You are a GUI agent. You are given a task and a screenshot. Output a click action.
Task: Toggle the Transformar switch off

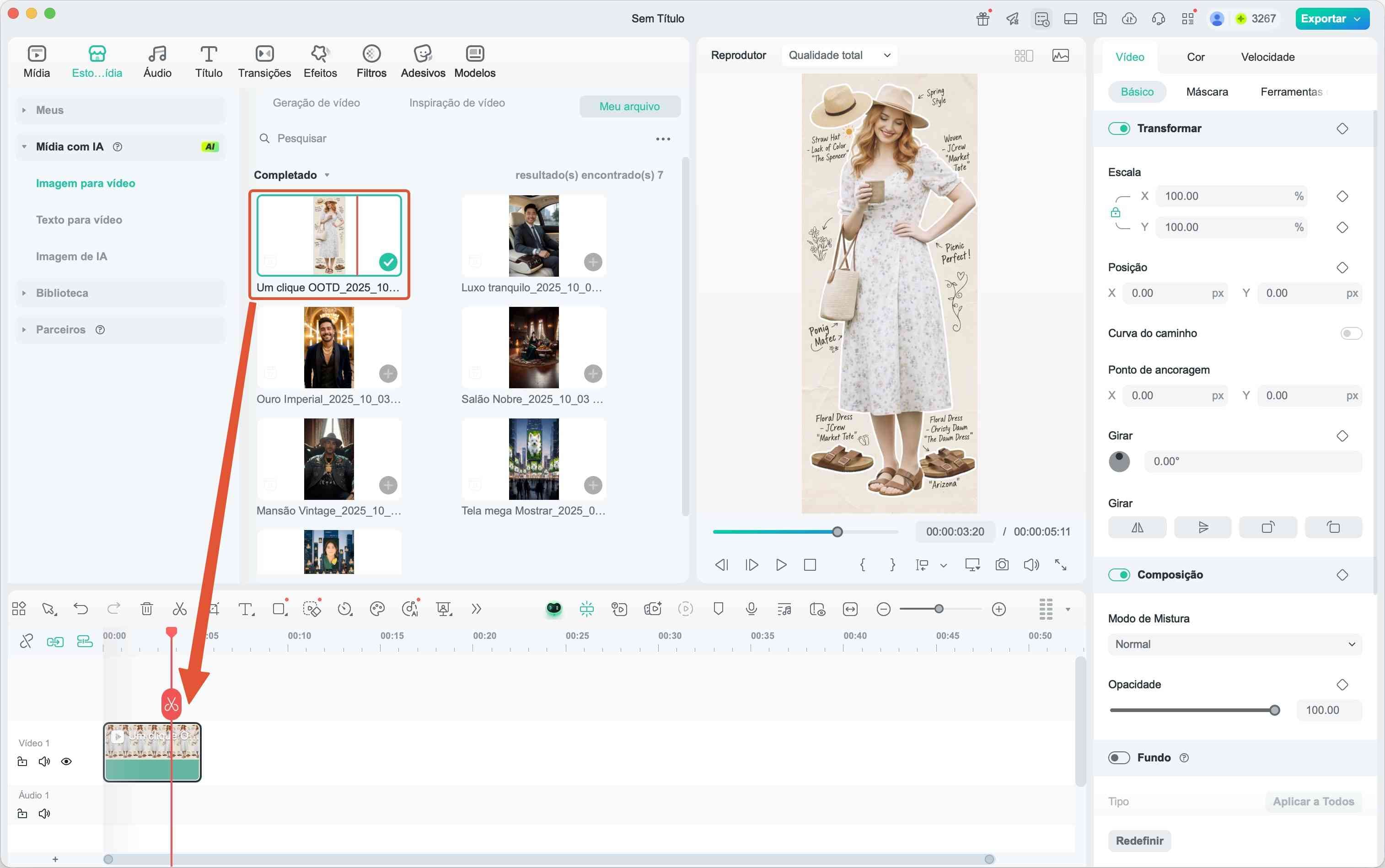point(1118,129)
